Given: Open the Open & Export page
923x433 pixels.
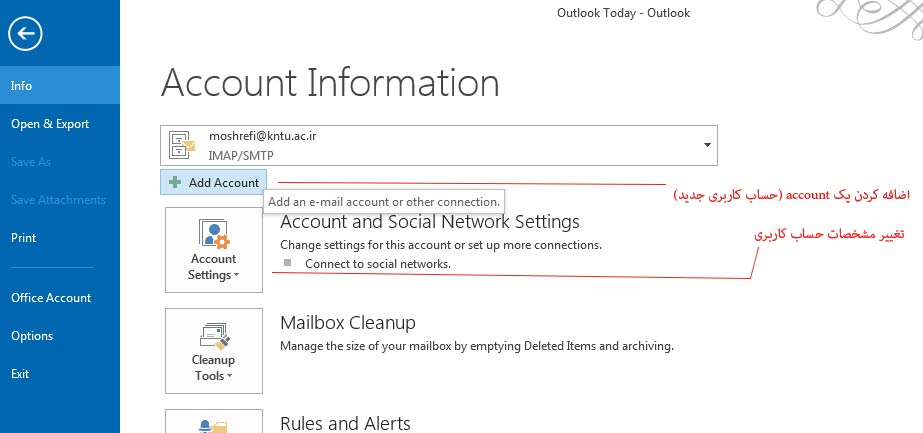Looking at the screenshot, I should pos(50,124).
